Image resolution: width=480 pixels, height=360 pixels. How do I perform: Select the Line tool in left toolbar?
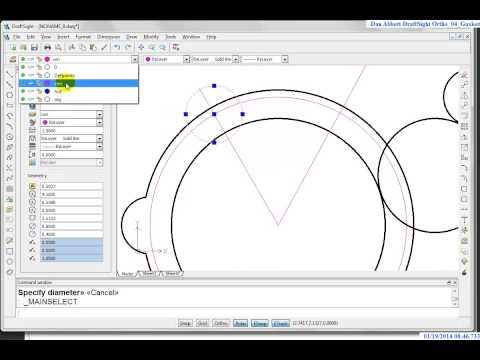pyautogui.click(x=10, y=74)
